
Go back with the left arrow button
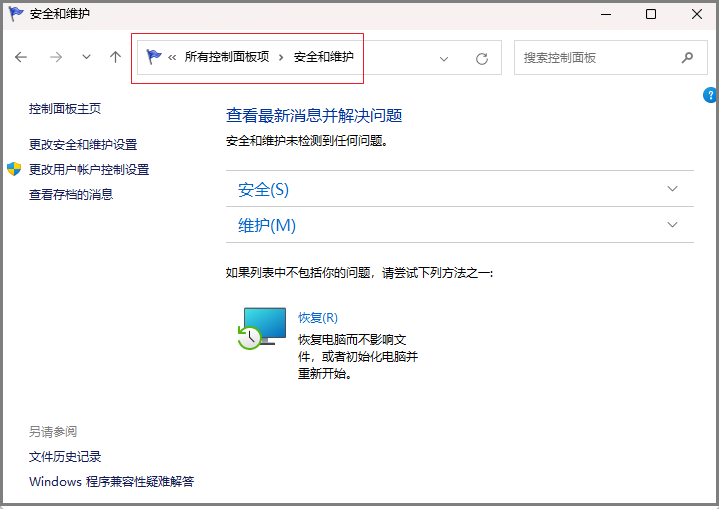coord(21,57)
